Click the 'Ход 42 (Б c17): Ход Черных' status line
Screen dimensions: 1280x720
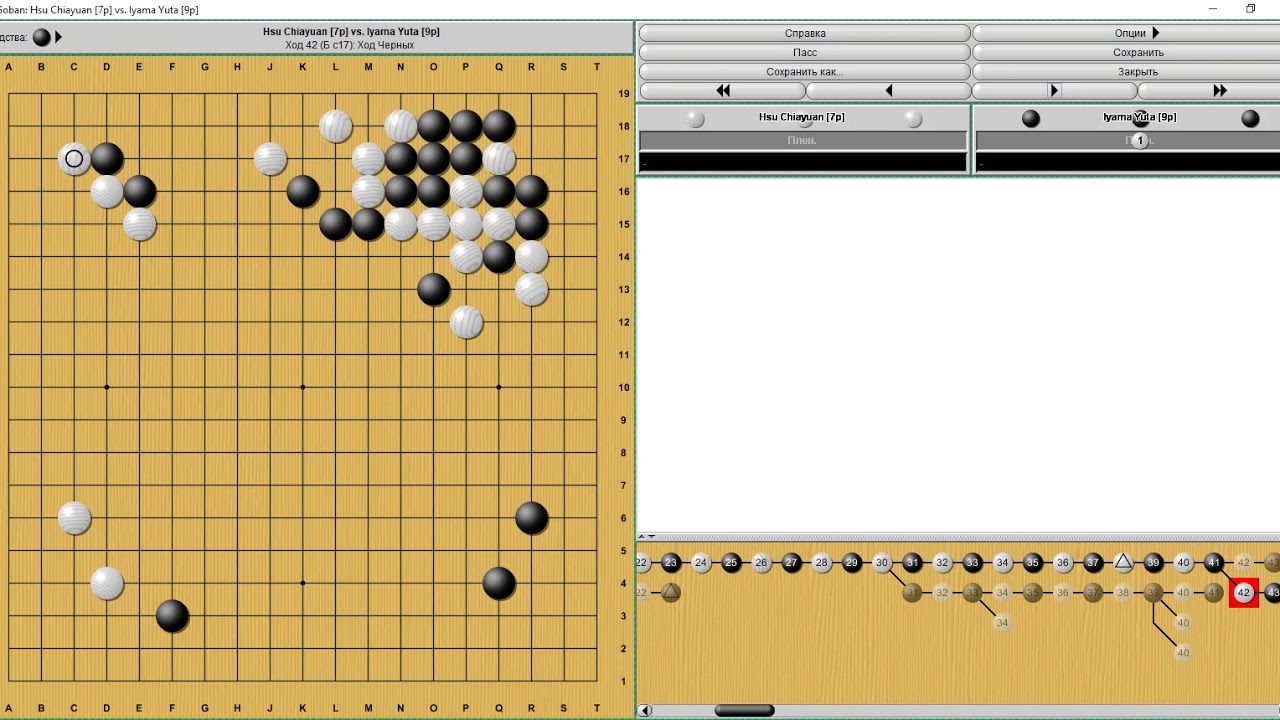349,45
